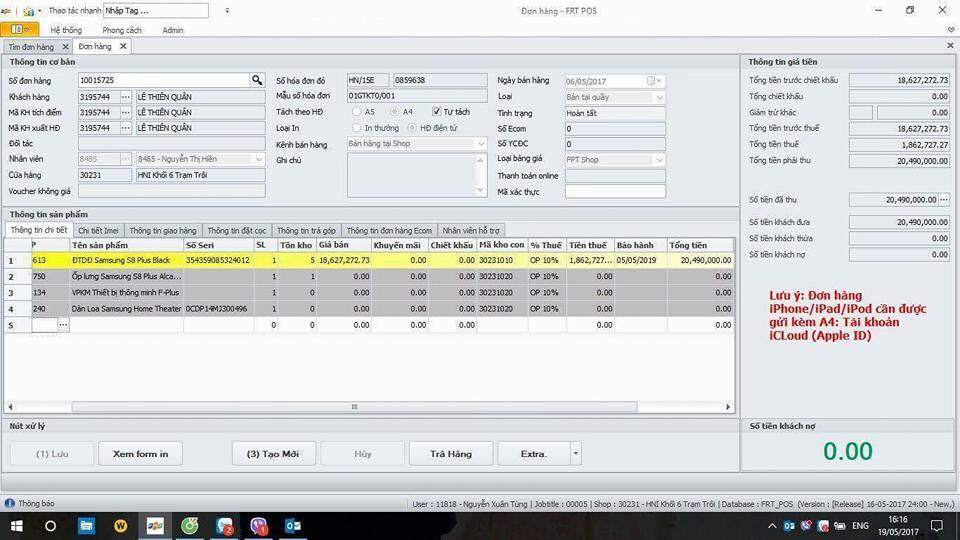Screen dimensions: 960x540
Task: Select the In thường print type radio
Action: [x=357, y=128]
